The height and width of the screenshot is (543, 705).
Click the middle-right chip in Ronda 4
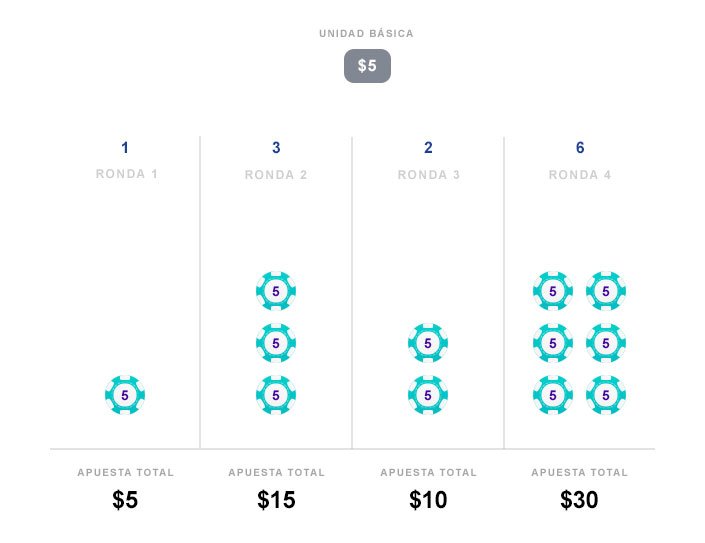pyautogui.click(x=606, y=343)
